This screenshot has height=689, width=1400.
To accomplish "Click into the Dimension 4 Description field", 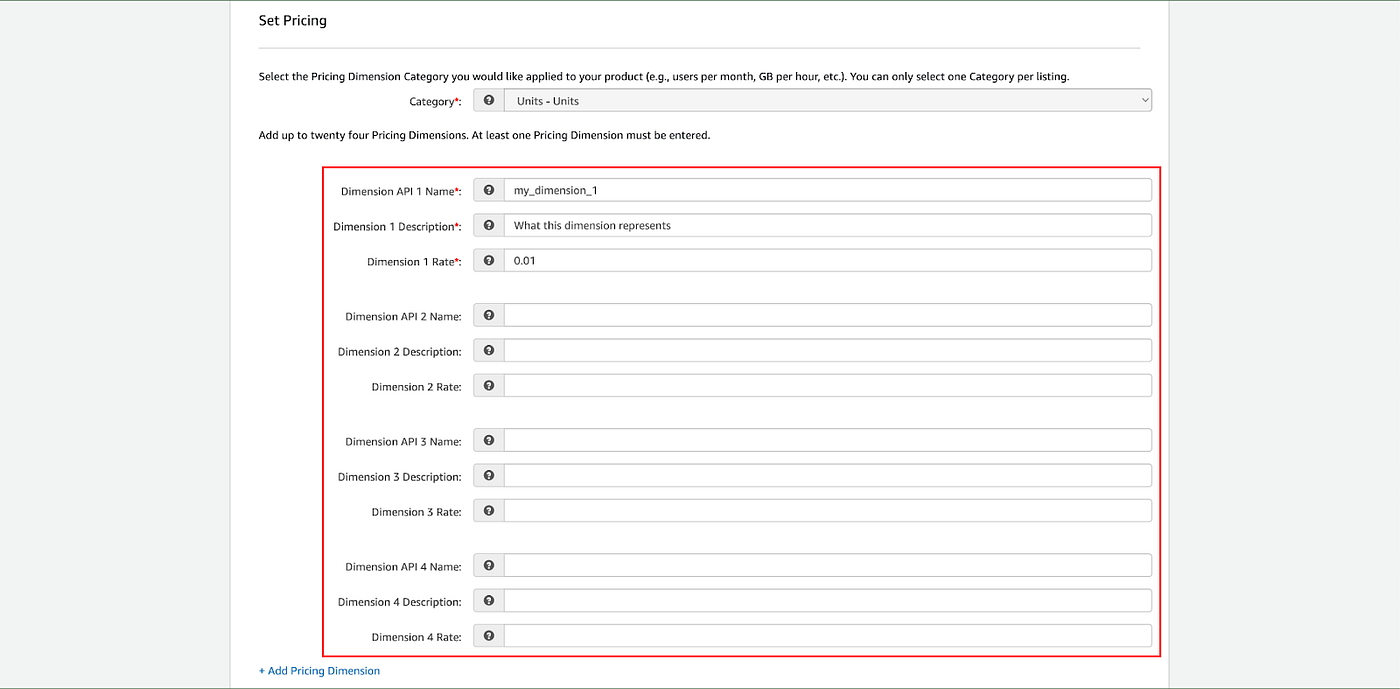I will [x=828, y=600].
